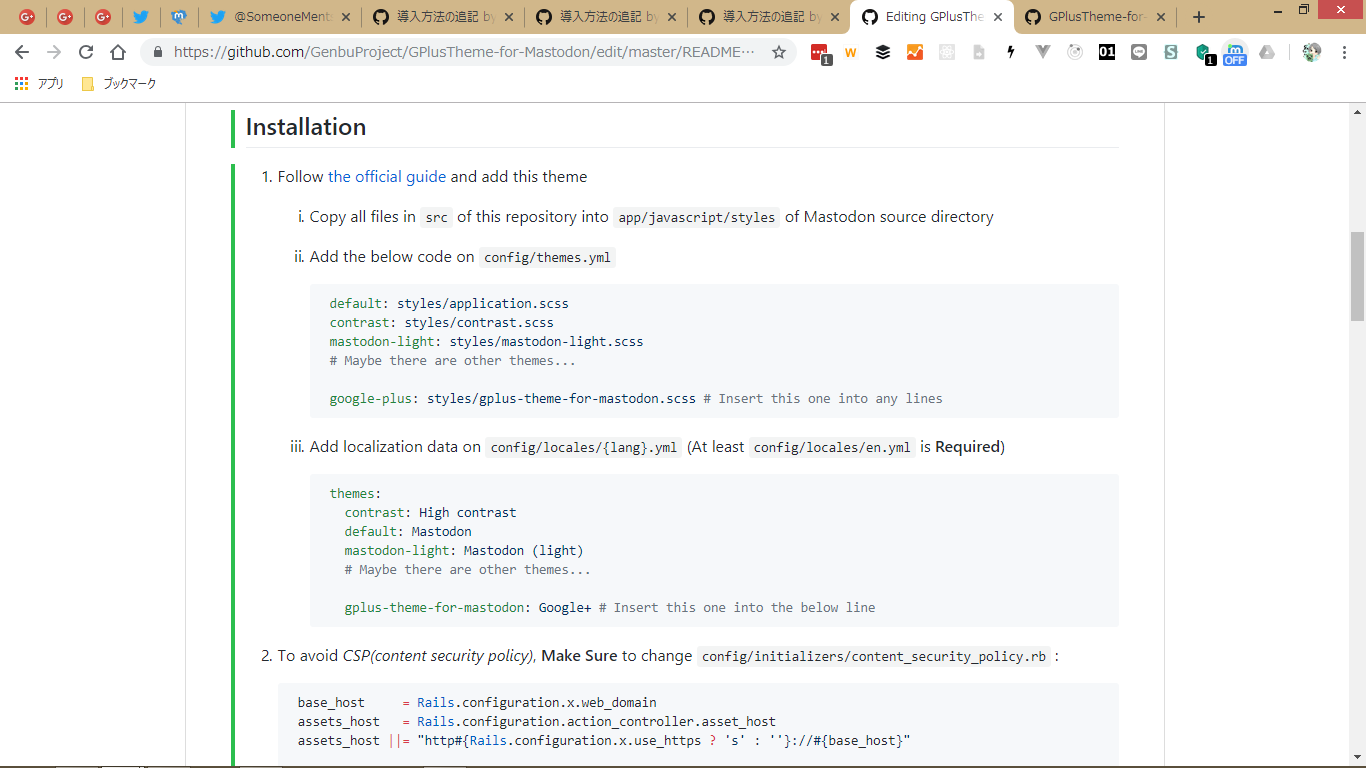Click the page's vertical scrollbar thumb
The width and height of the screenshot is (1366, 768).
pos(1357,276)
